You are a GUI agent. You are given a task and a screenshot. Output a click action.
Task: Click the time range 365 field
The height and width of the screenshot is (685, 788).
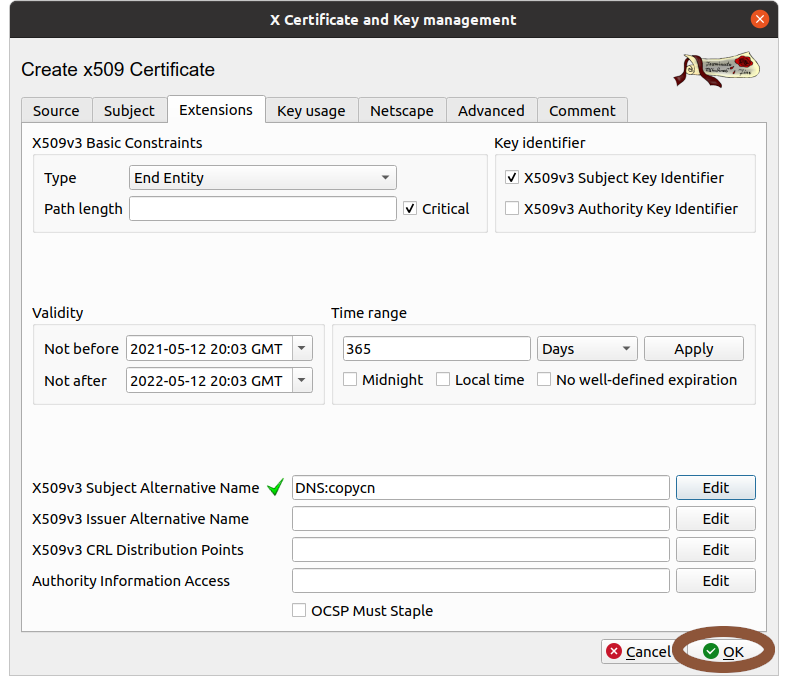[437, 348]
